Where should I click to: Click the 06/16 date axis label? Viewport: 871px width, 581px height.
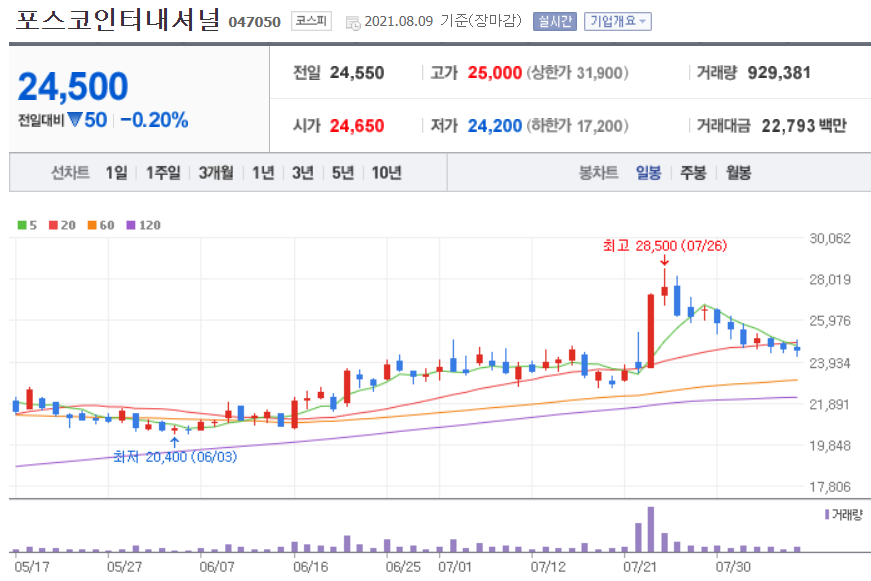click(310, 567)
